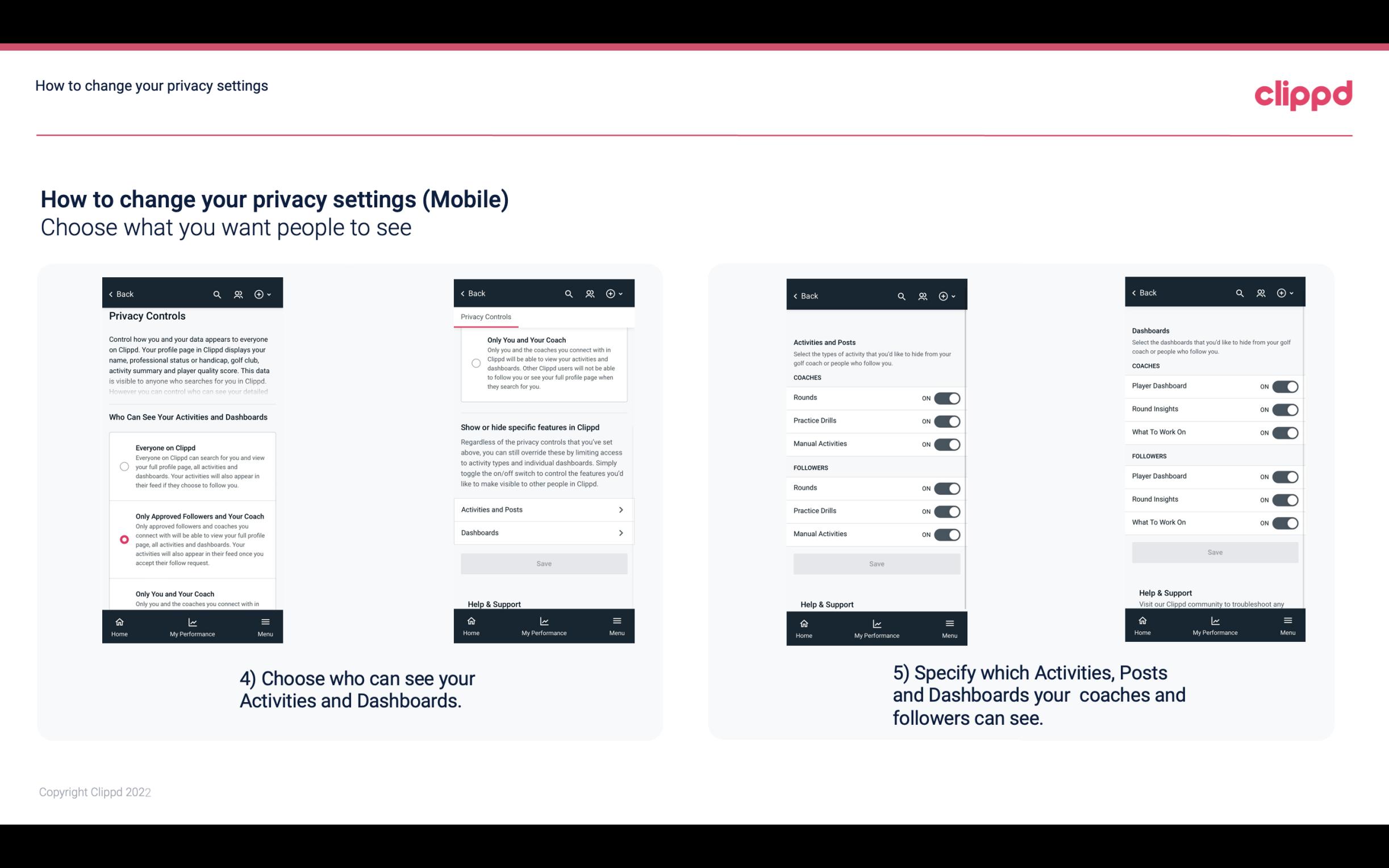Tap the Search icon in top bar

tap(218, 293)
